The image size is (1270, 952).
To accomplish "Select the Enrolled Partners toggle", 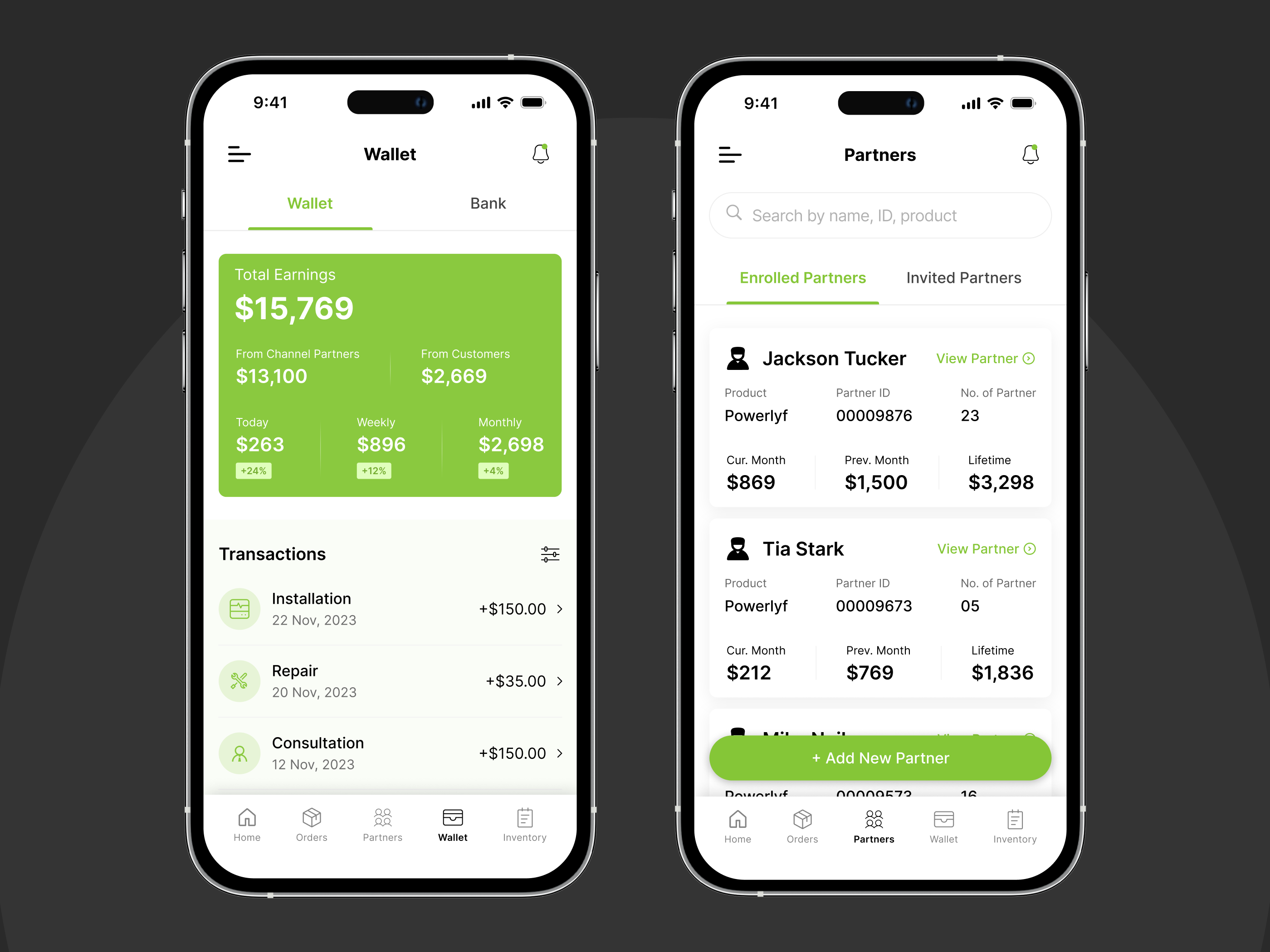I will pos(801,278).
